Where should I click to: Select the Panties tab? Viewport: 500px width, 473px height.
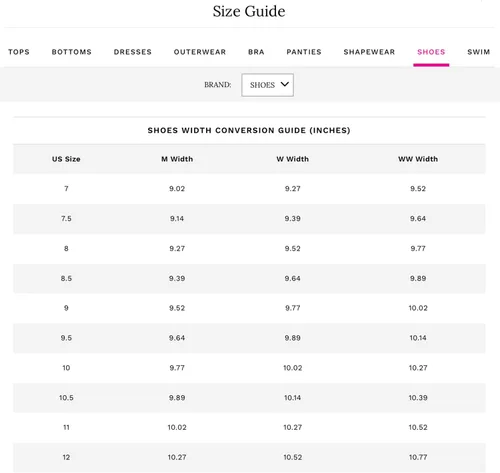[304, 52]
